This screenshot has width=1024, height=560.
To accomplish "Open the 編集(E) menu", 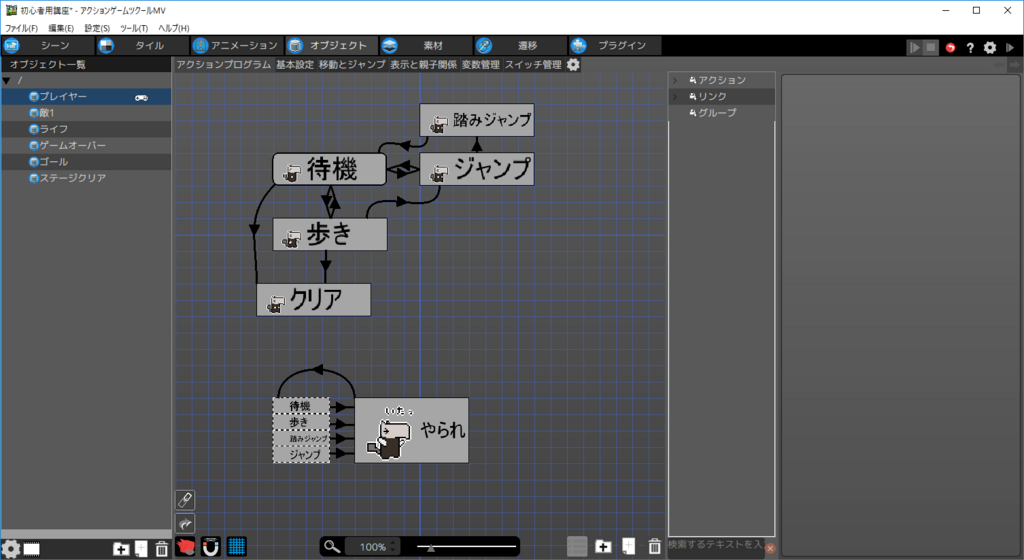I will (x=61, y=28).
